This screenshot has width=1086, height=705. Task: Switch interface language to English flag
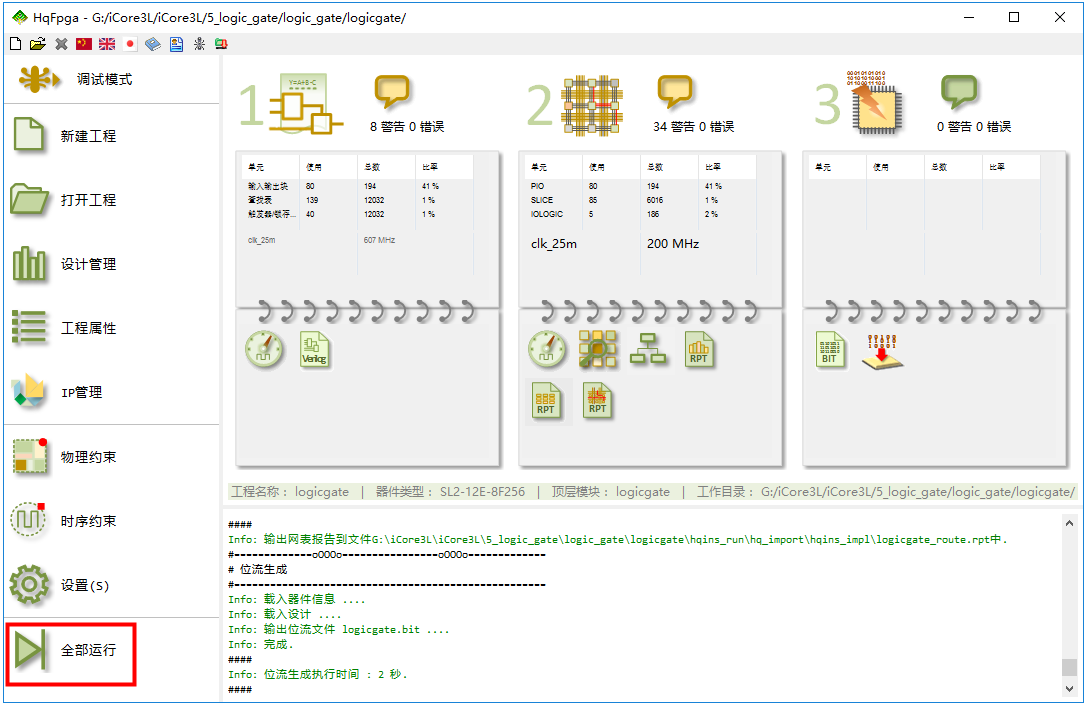[x=106, y=44]
